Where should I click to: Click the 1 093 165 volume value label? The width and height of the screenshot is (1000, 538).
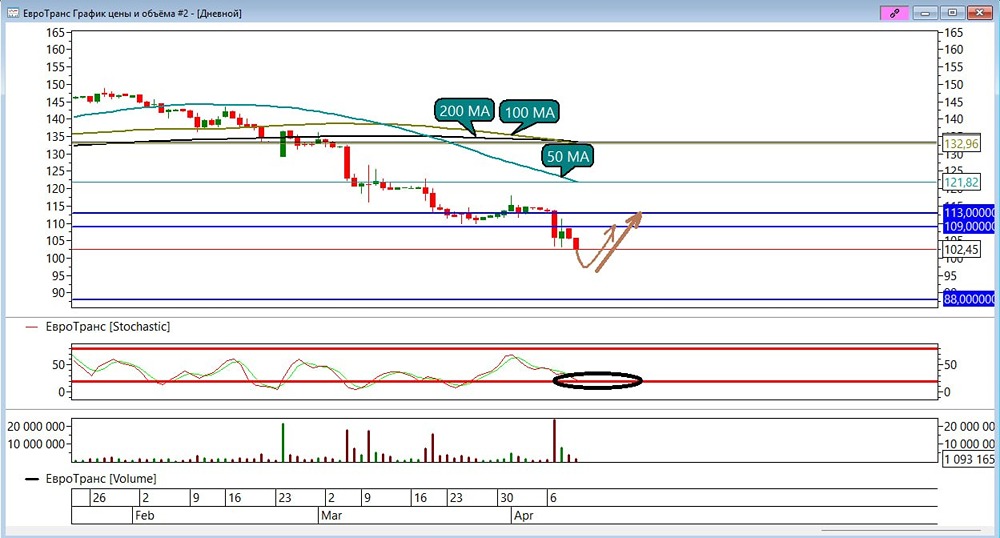[968, 459]
